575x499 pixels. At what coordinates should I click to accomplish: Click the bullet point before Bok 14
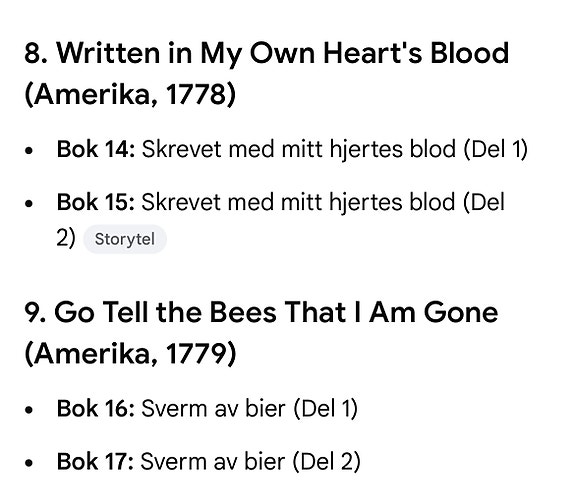[29, 150]
